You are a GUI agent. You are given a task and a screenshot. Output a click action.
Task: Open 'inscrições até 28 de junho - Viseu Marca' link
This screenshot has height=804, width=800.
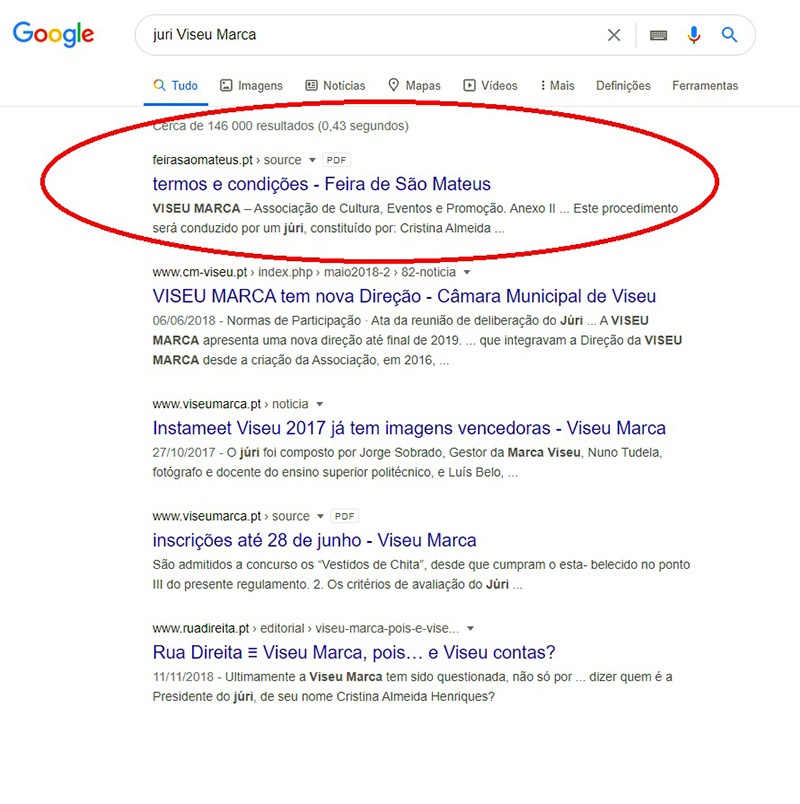[314, 540]
